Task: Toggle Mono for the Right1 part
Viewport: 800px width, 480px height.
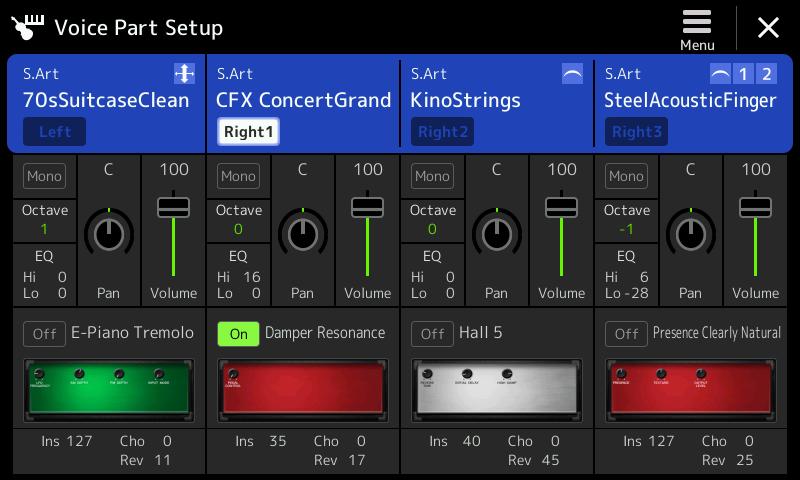Action: (x=238, y=176)
